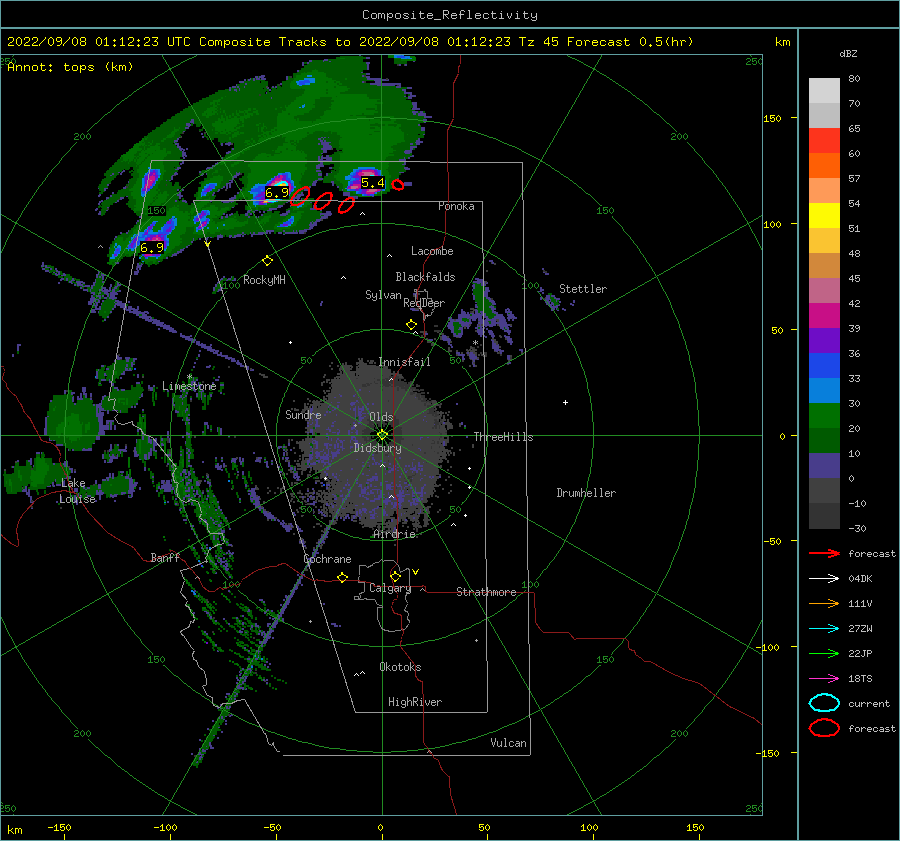
Task: Click the dBZ heading above the color scale
Action: [x=848, y=54]
